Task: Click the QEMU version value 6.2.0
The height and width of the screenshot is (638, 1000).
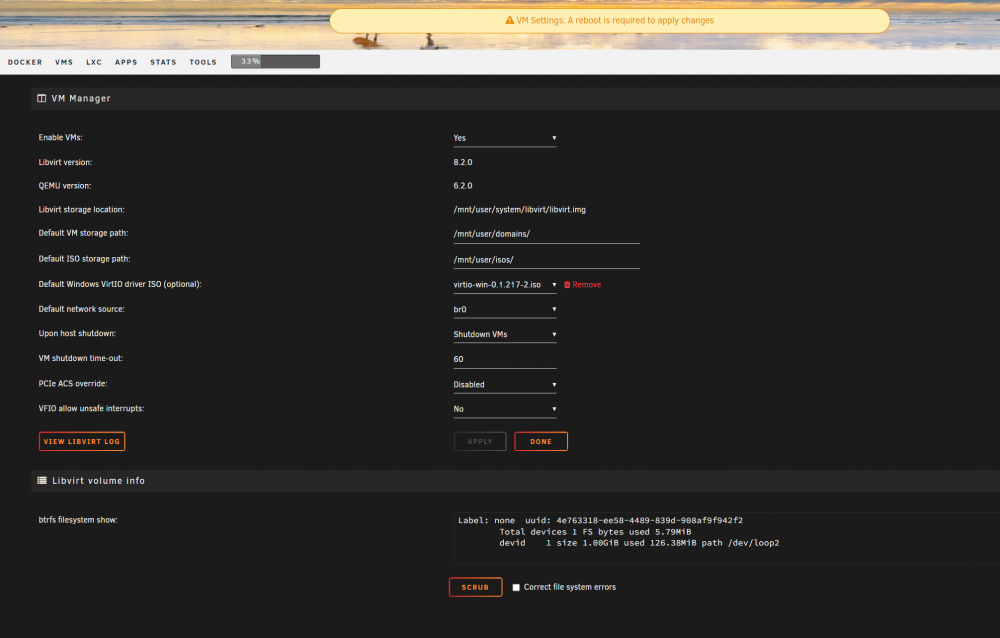Action: coord(463,186)
